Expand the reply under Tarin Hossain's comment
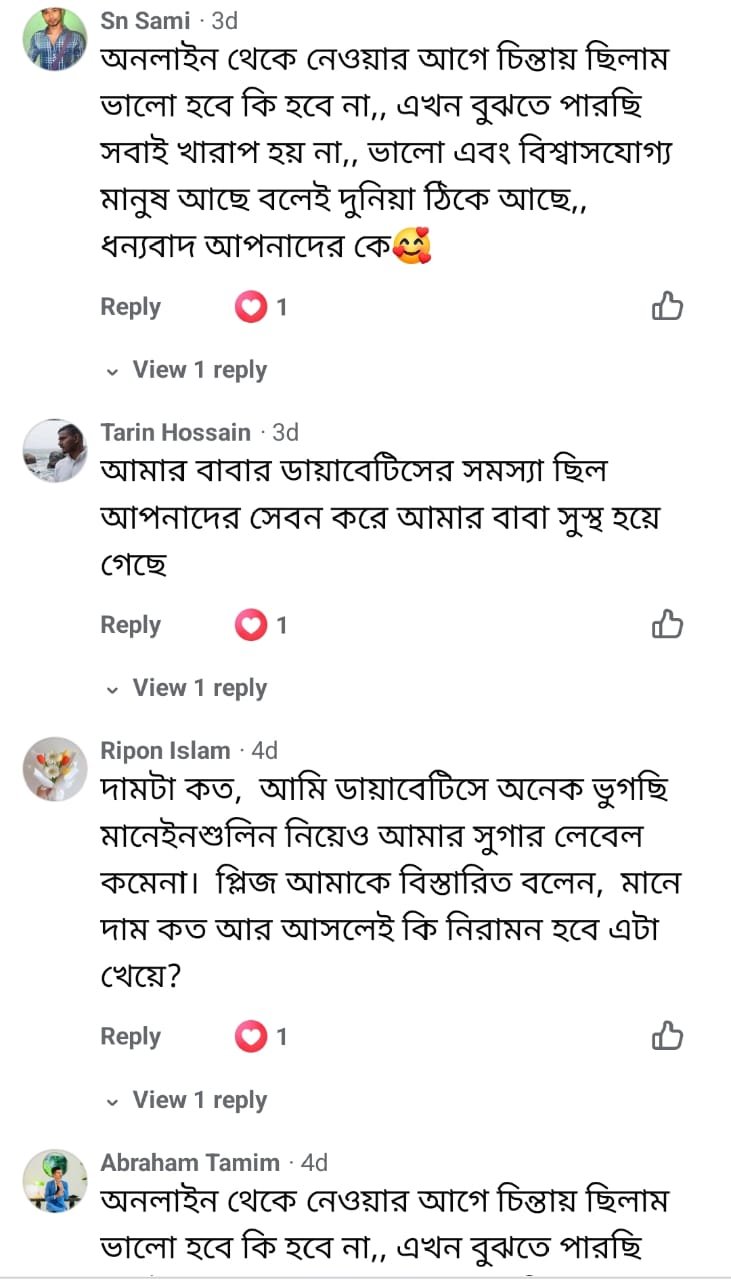 point(199,688)
